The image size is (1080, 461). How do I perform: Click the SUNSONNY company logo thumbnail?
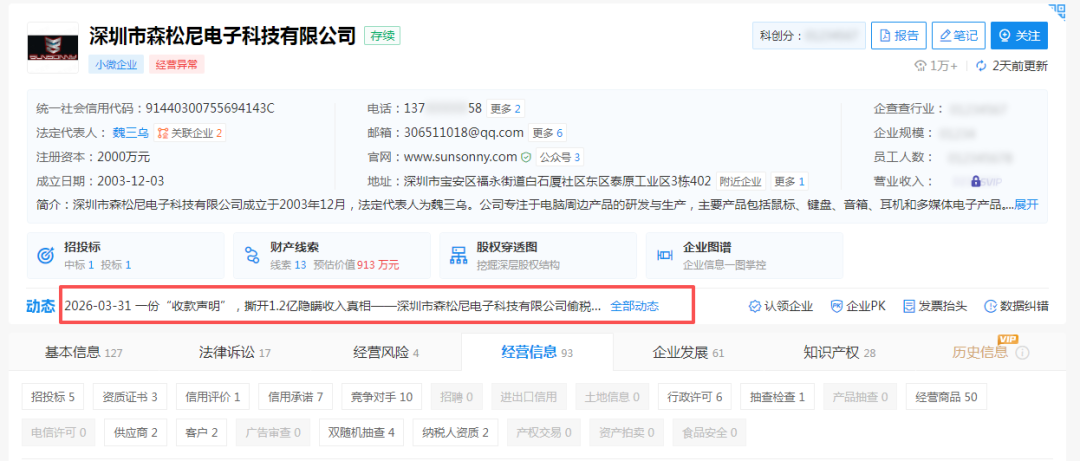click(53, 48)
